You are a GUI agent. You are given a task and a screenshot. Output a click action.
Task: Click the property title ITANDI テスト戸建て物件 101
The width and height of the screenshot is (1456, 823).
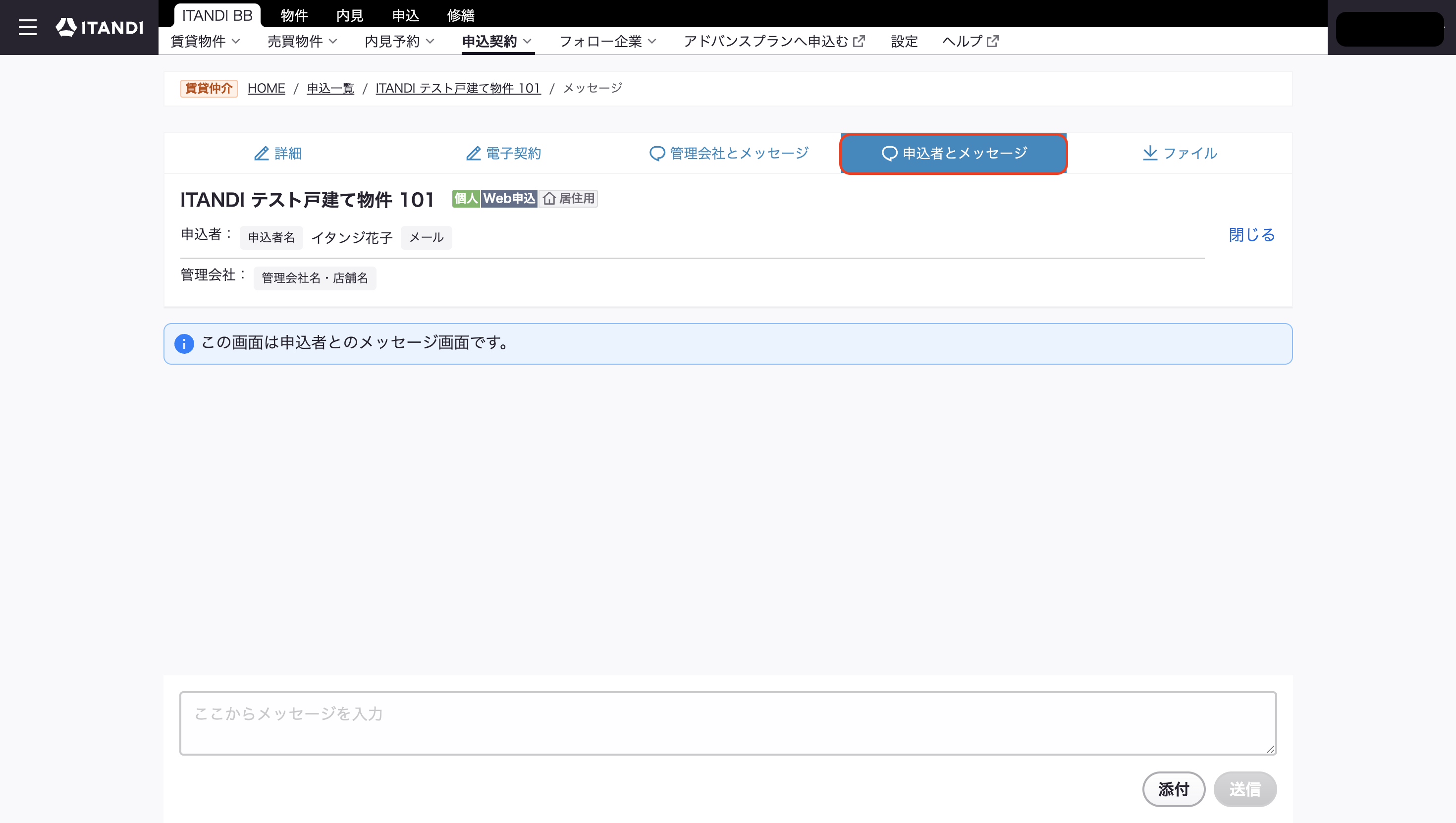pos(308,200)
